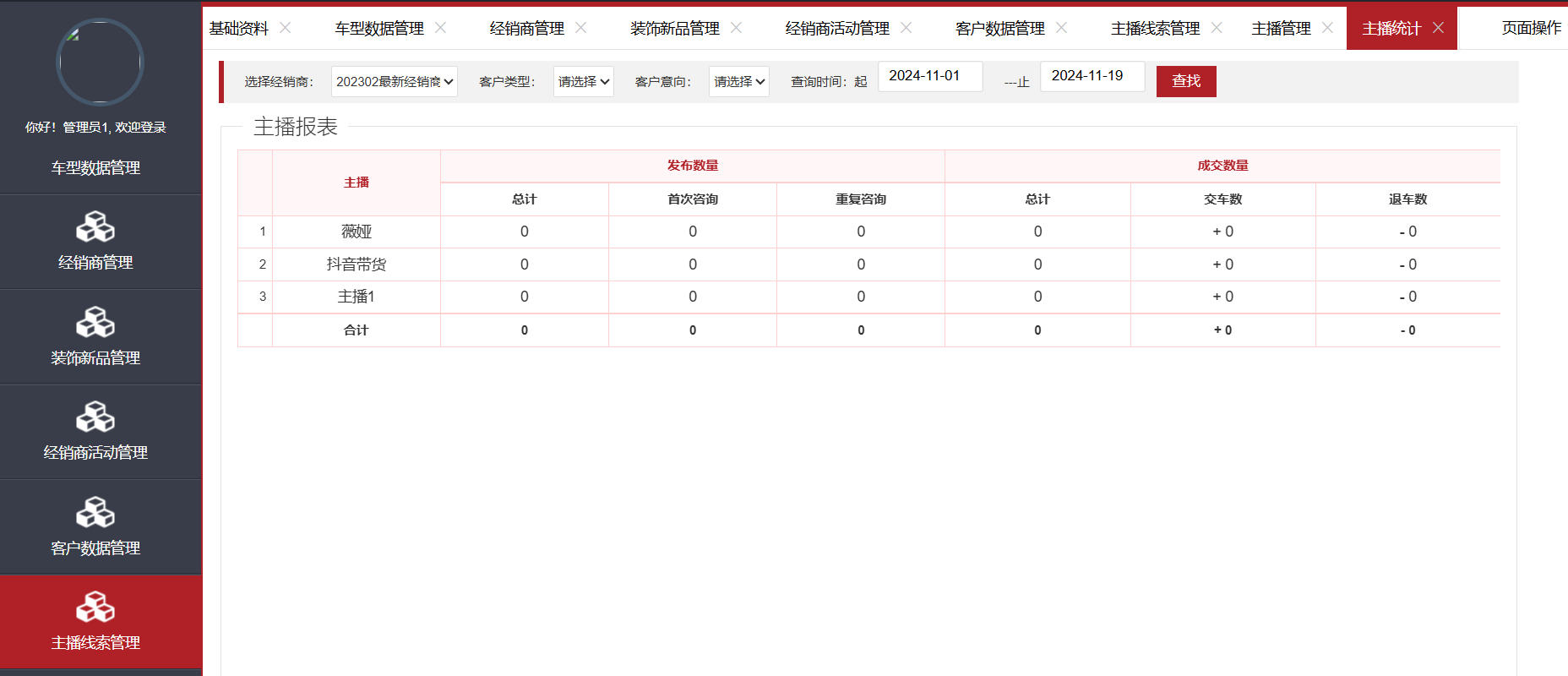Click the 主播线索管理 cubes icon in sidebar
The width and height of the screenshot is (1568, 676).
coord(95,607)
